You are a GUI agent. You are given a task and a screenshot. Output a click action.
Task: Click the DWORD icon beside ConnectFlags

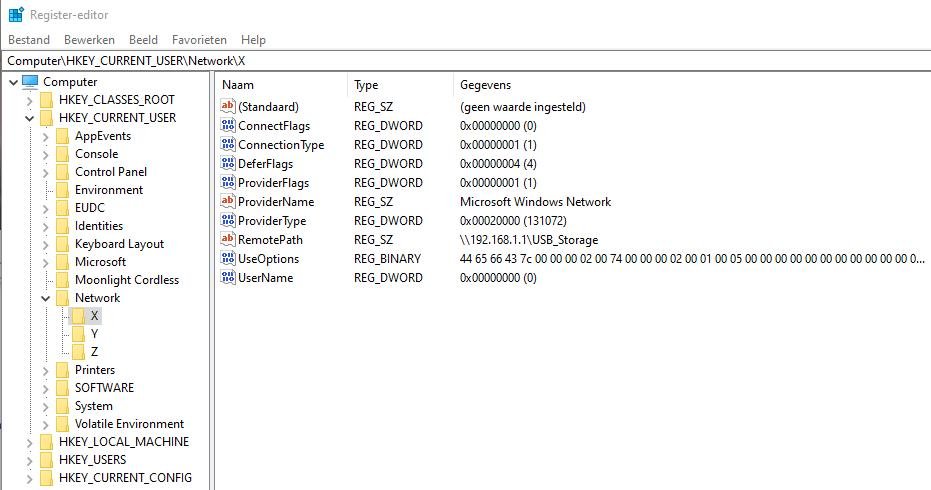click(x=227, y=126)
